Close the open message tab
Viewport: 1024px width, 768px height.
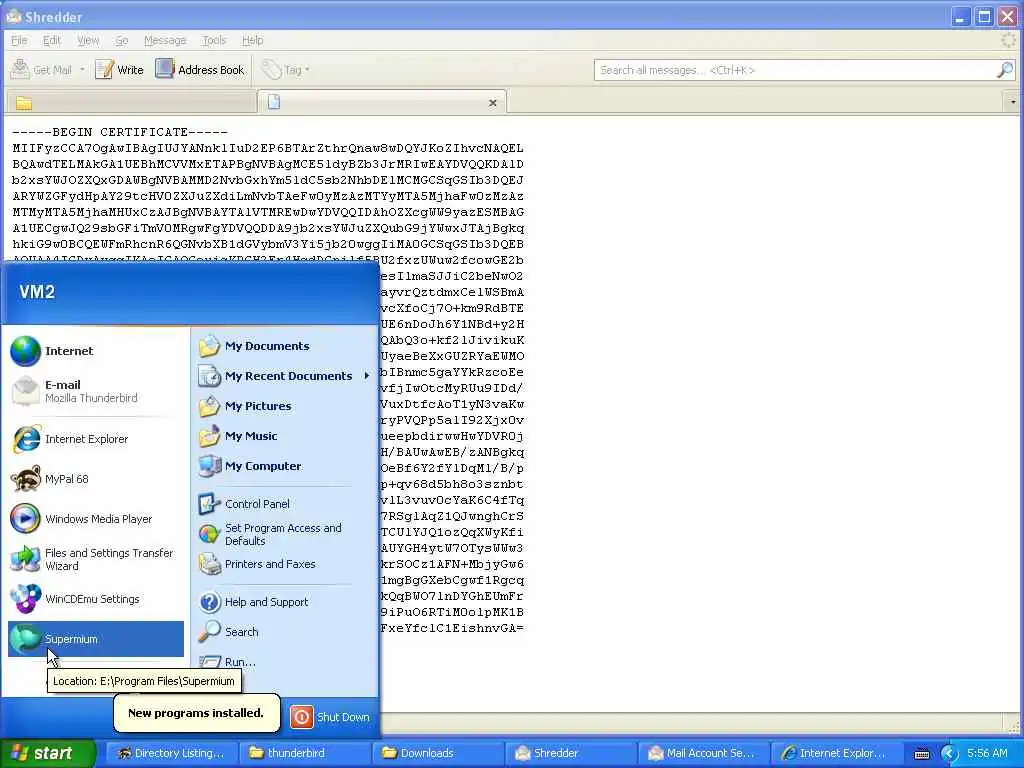(492, 103)
